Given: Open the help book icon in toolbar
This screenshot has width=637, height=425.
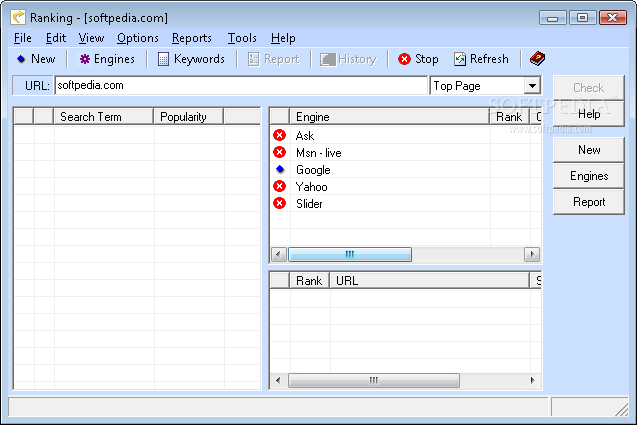Looking at the screenshot, I should pos(537,59).
